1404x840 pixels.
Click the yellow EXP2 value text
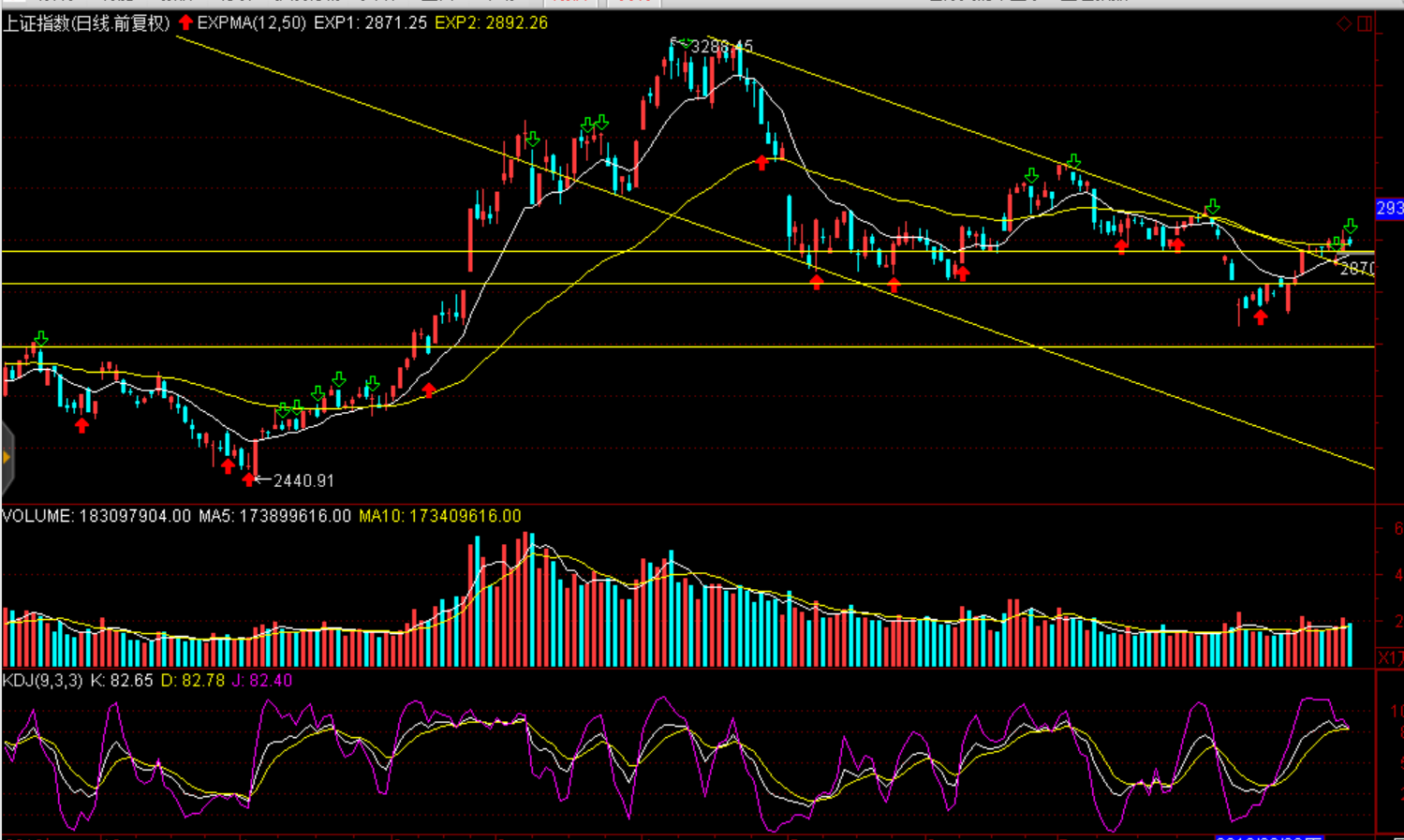[x=491, y=22]
